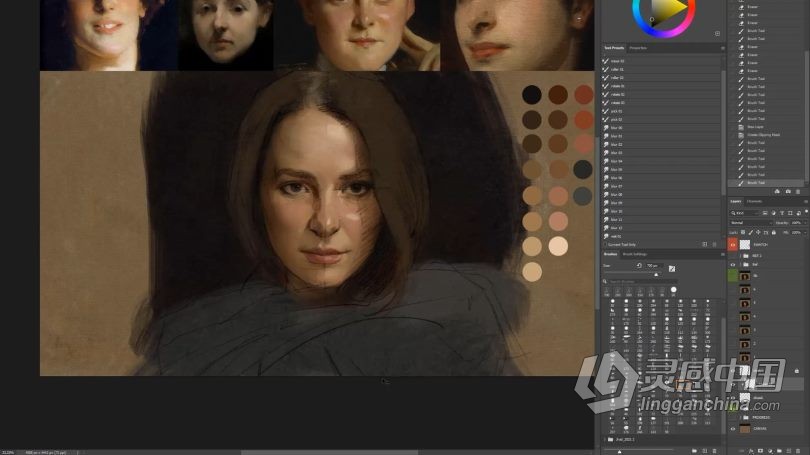Create a new group in Layers panel
This screenshot has height=455, width=810.
coord(780,451)
